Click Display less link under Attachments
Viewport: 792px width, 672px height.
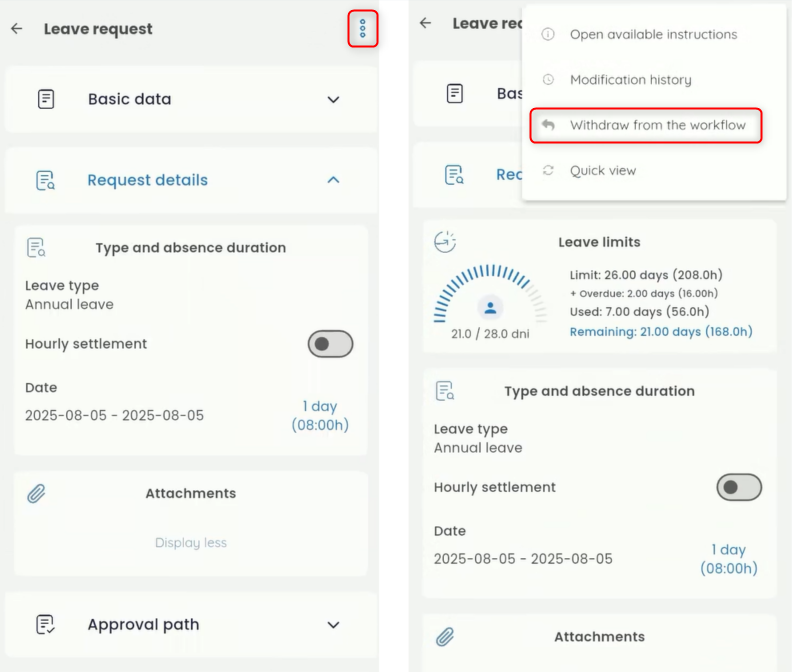tap(190, 543)
